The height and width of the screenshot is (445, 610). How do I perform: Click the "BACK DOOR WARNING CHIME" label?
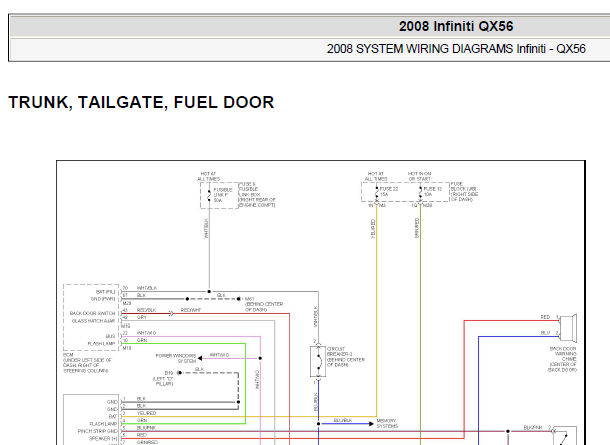click(563, 359)
